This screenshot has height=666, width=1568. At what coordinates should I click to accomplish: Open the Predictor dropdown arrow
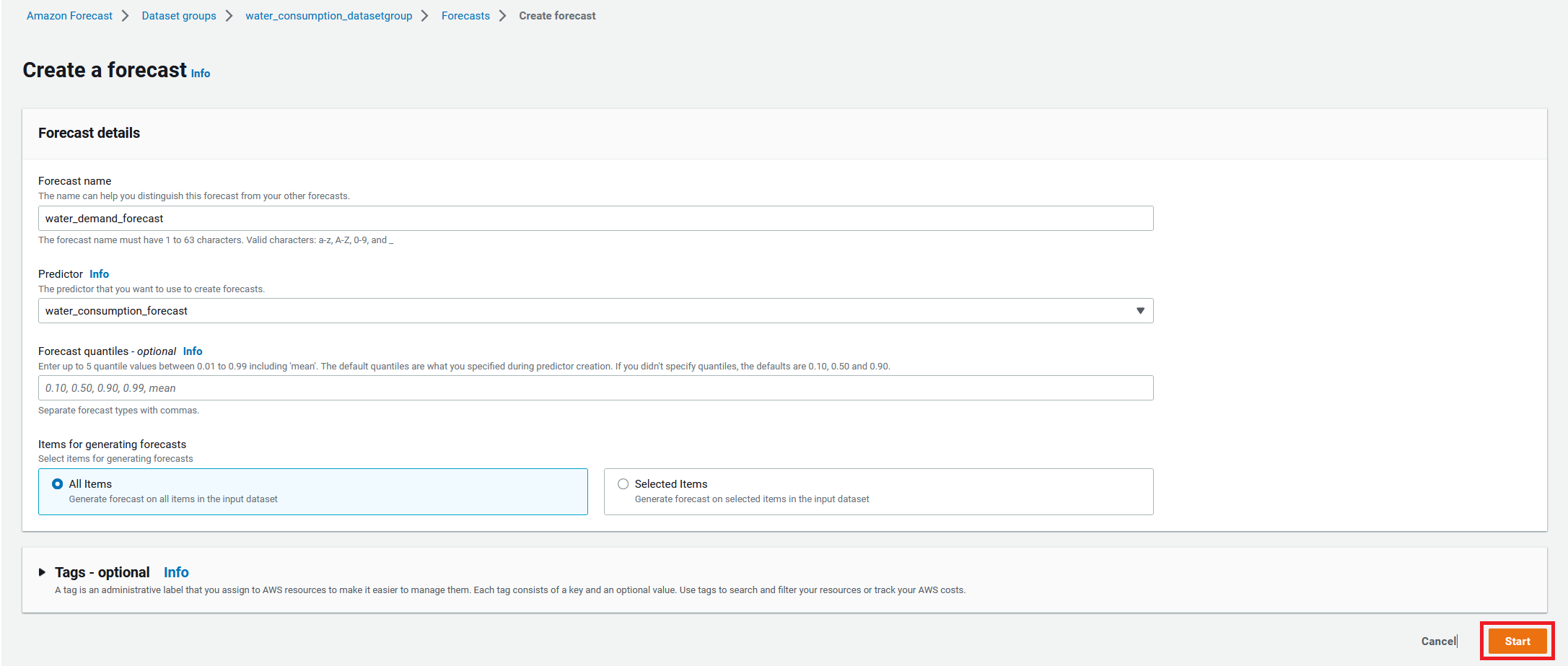click(x=1140, y=311)
